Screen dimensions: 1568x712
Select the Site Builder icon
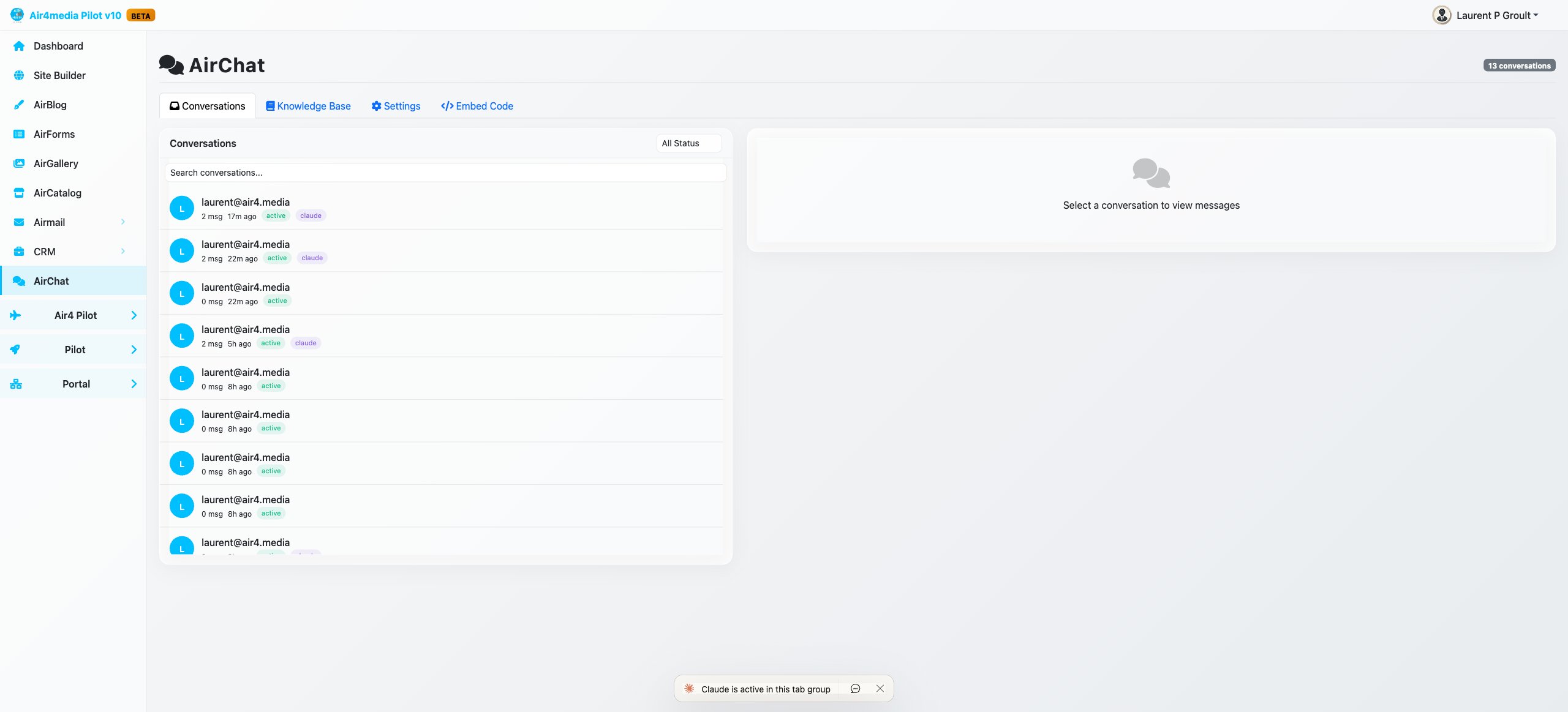[18, 75]
